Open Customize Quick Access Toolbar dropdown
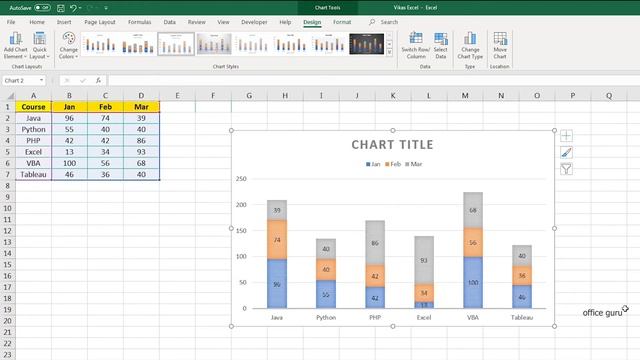 [x=106, y=8]
